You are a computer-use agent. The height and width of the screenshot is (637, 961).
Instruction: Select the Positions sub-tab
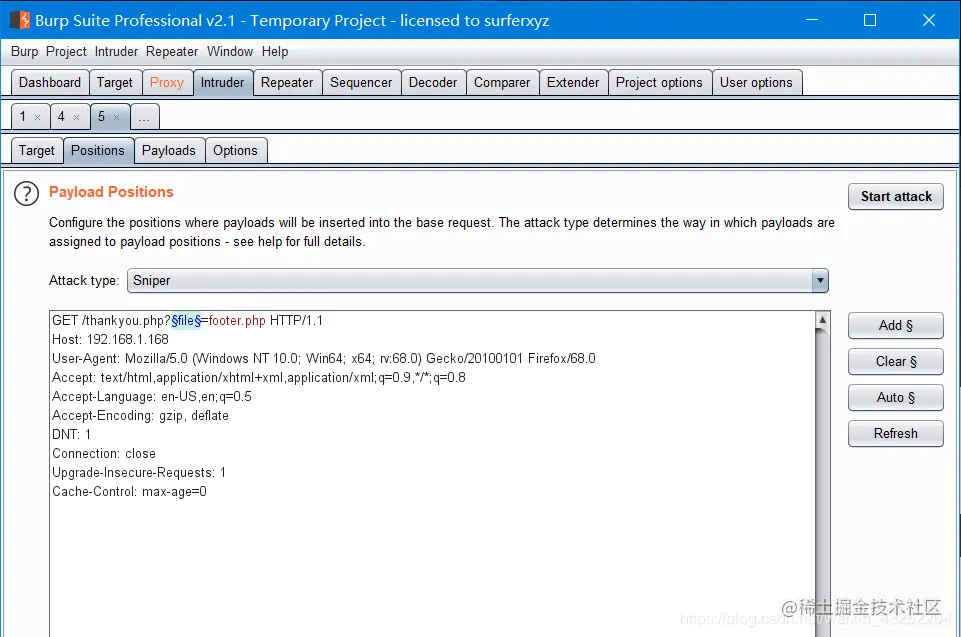[98, 151]
